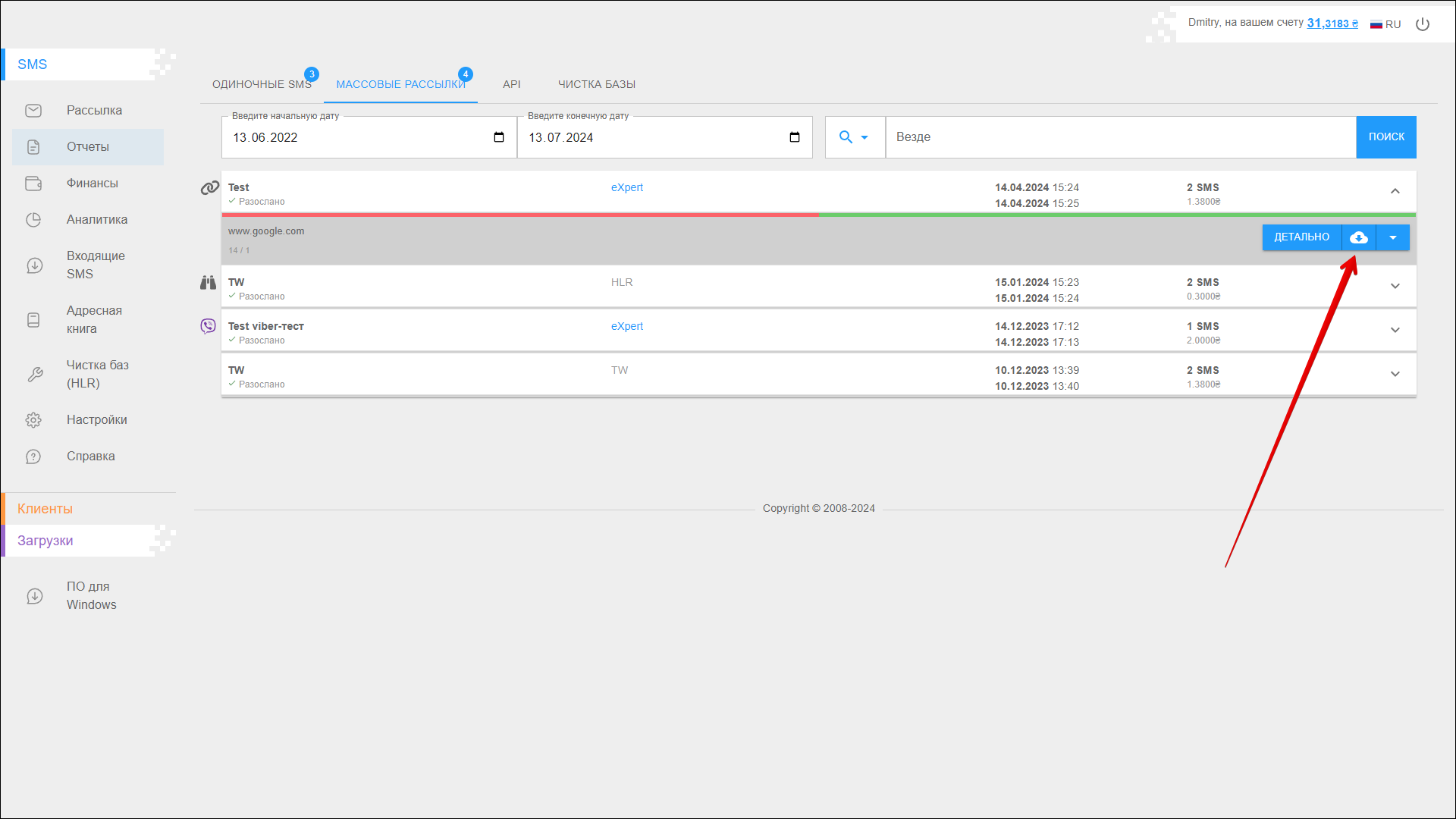Switch to the ОДИНОЧНЫЕ SMS tab
The width and height of the screenshot is (1456, 819).
pos(262,84)
